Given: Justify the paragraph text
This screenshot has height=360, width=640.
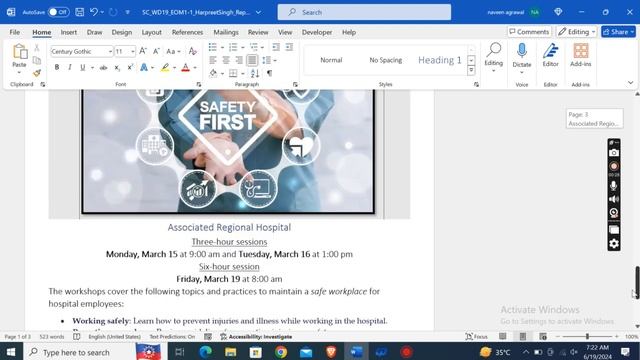Looking at the screenshot, I should tap(252, 60).
